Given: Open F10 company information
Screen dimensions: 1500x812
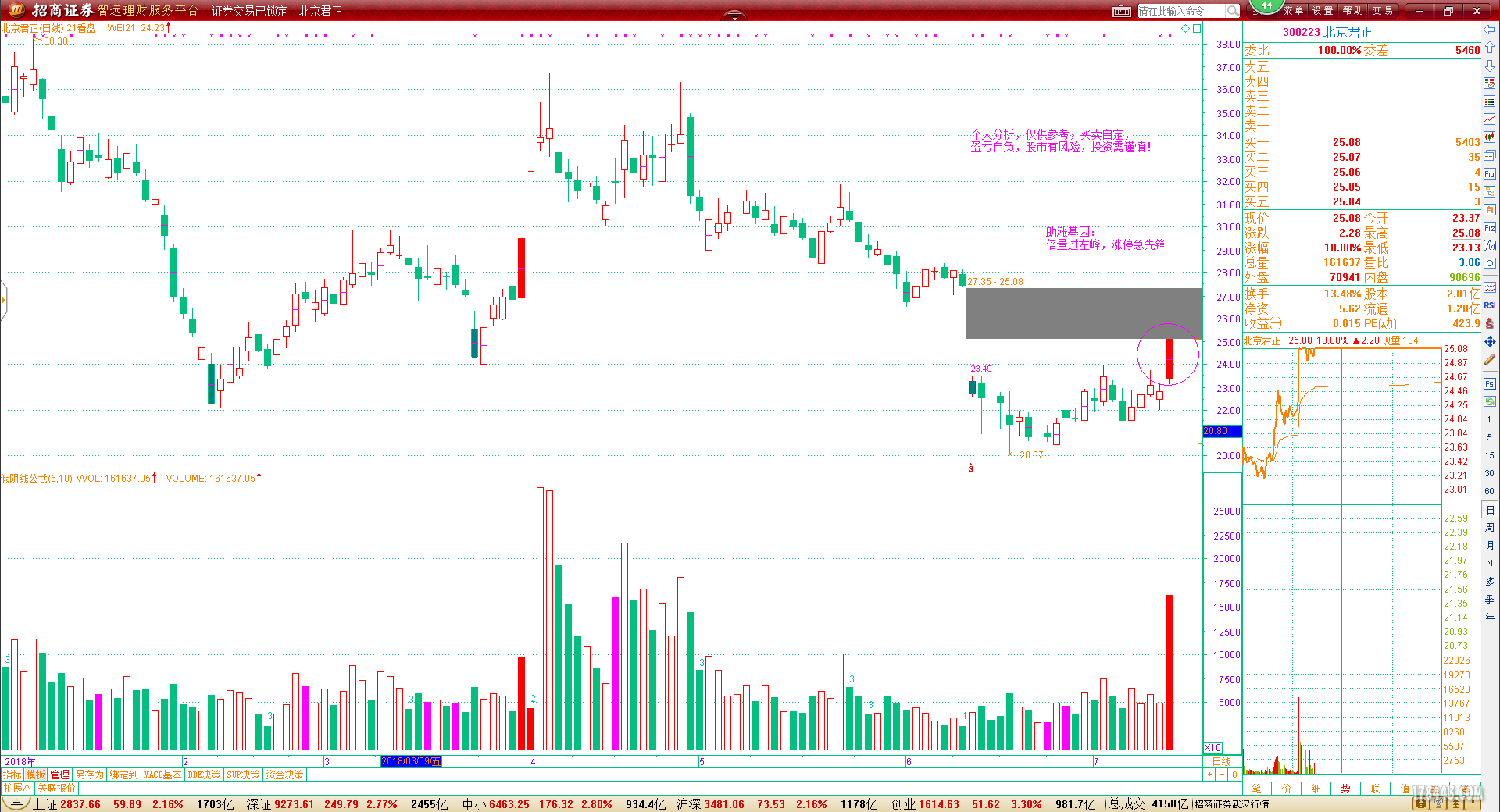Looking at the screenshot, I should coord(1490,174).
